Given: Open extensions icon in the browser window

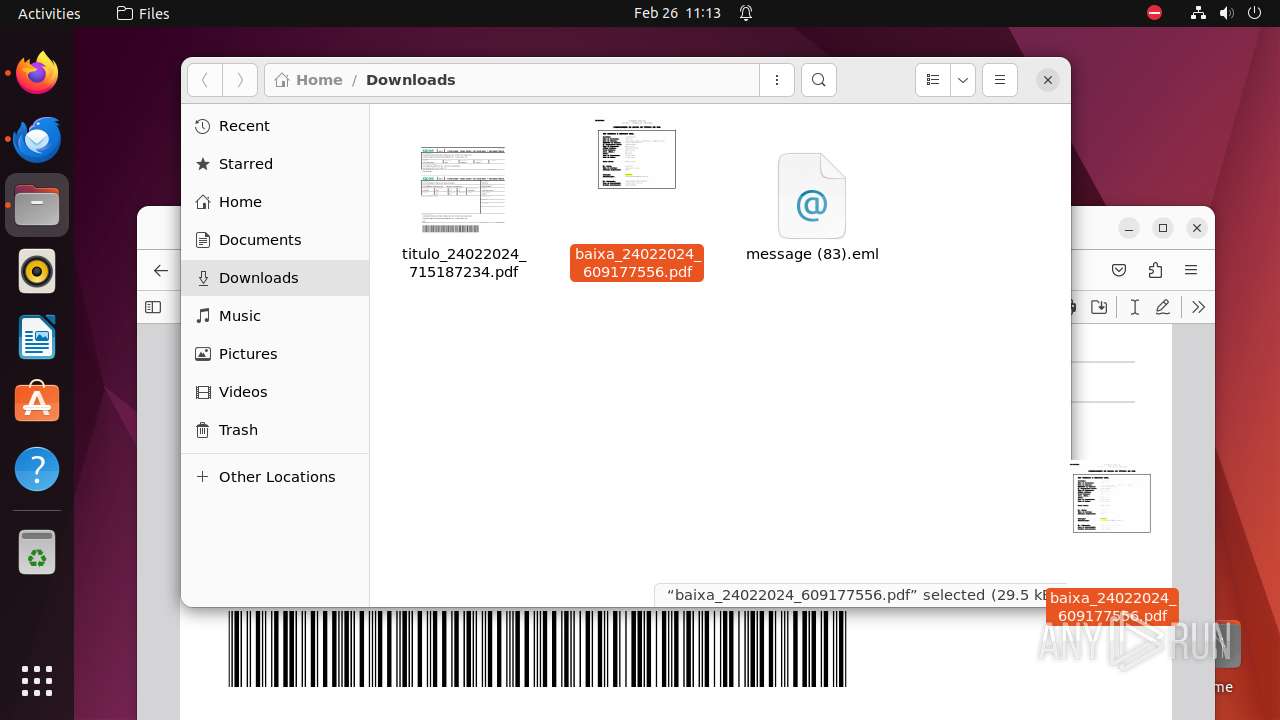Looking at the screenshot, I should (x=1155, y=270).
